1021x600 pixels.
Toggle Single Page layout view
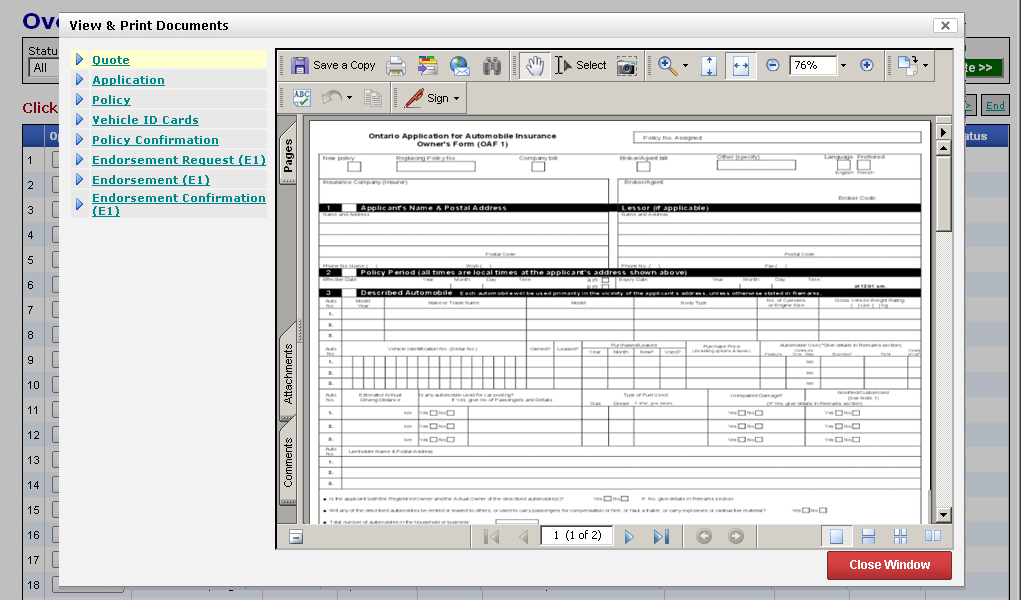(836, 536)
